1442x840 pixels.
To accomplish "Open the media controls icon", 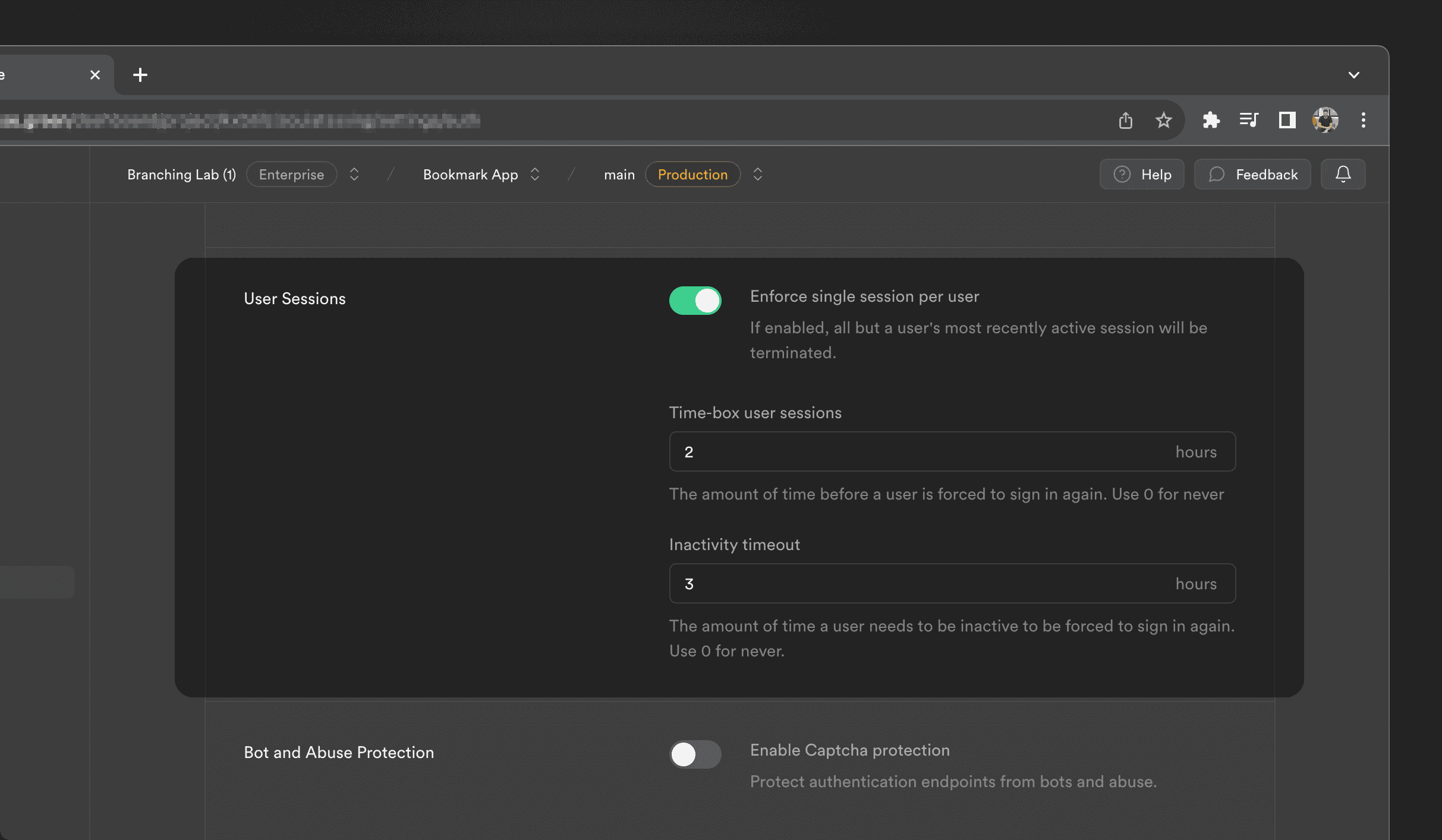I will click(x=1249, y=121).
